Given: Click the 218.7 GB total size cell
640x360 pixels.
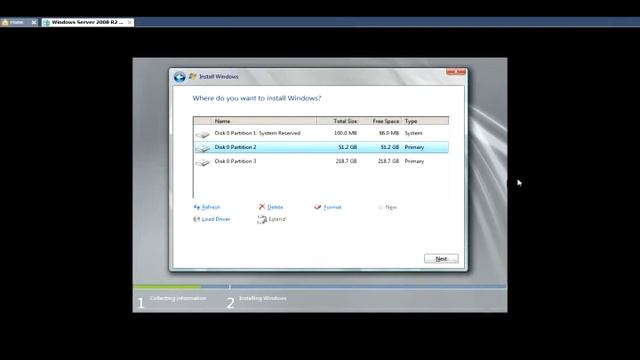Looking at the screenshot, I should [346, 161].
